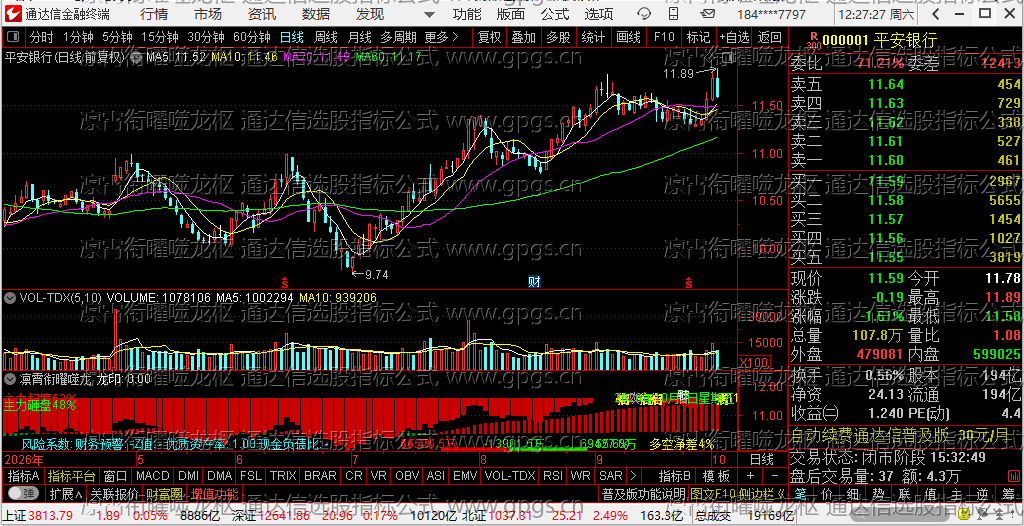Screen dimensions: 1024x526
Task: Click the blue 财 financial report marker
Action: pos(534,283)
